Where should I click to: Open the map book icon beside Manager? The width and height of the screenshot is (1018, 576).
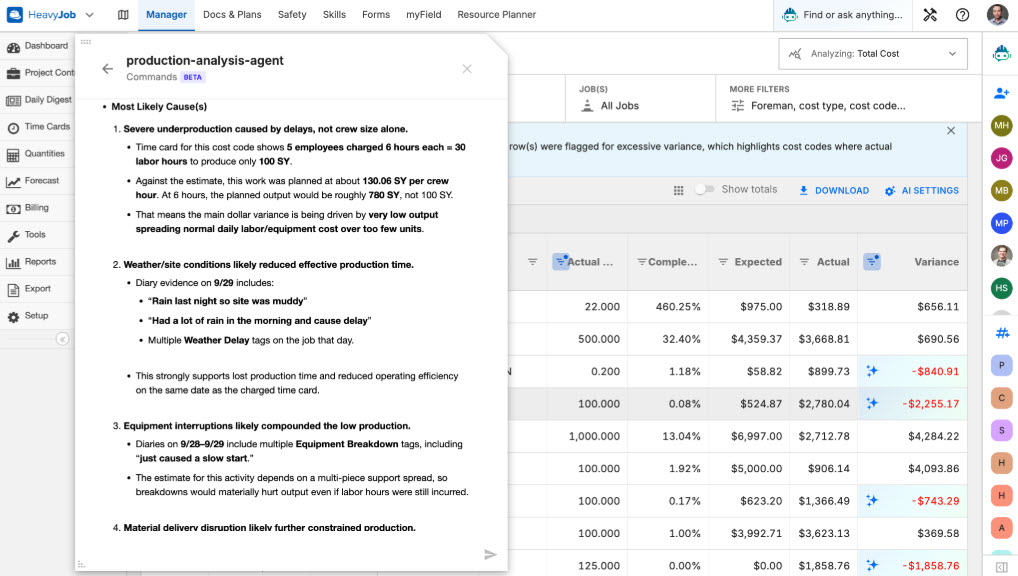(x=123, y=14)
